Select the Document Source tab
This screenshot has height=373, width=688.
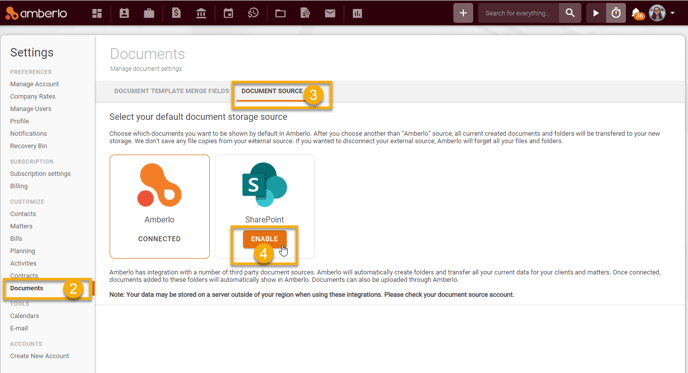coord(272,91)
